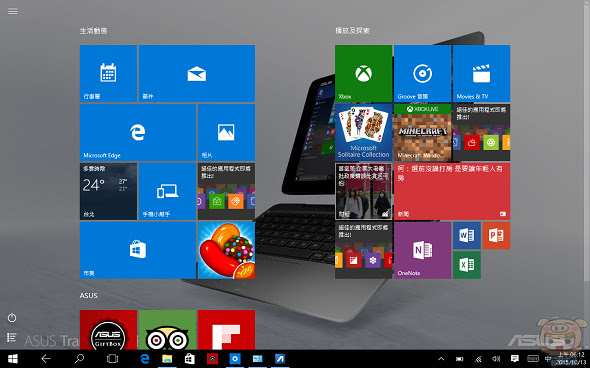590x368 pixels.
Task: Click the Windows Start button
Action: click(x=12, y=359)
